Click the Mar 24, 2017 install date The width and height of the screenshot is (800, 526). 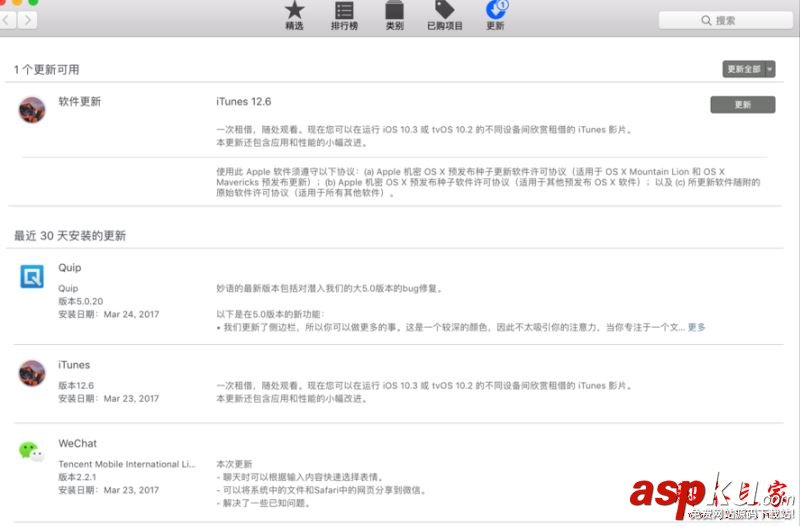point(131,314)
